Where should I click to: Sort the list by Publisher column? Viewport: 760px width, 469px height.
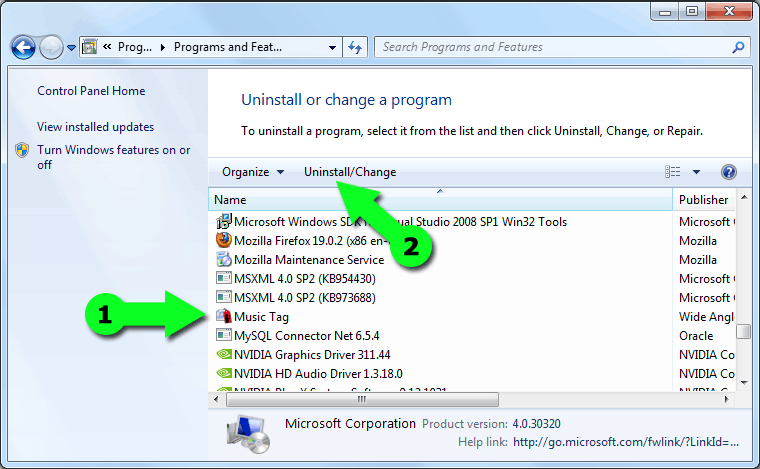pos(704,200)
